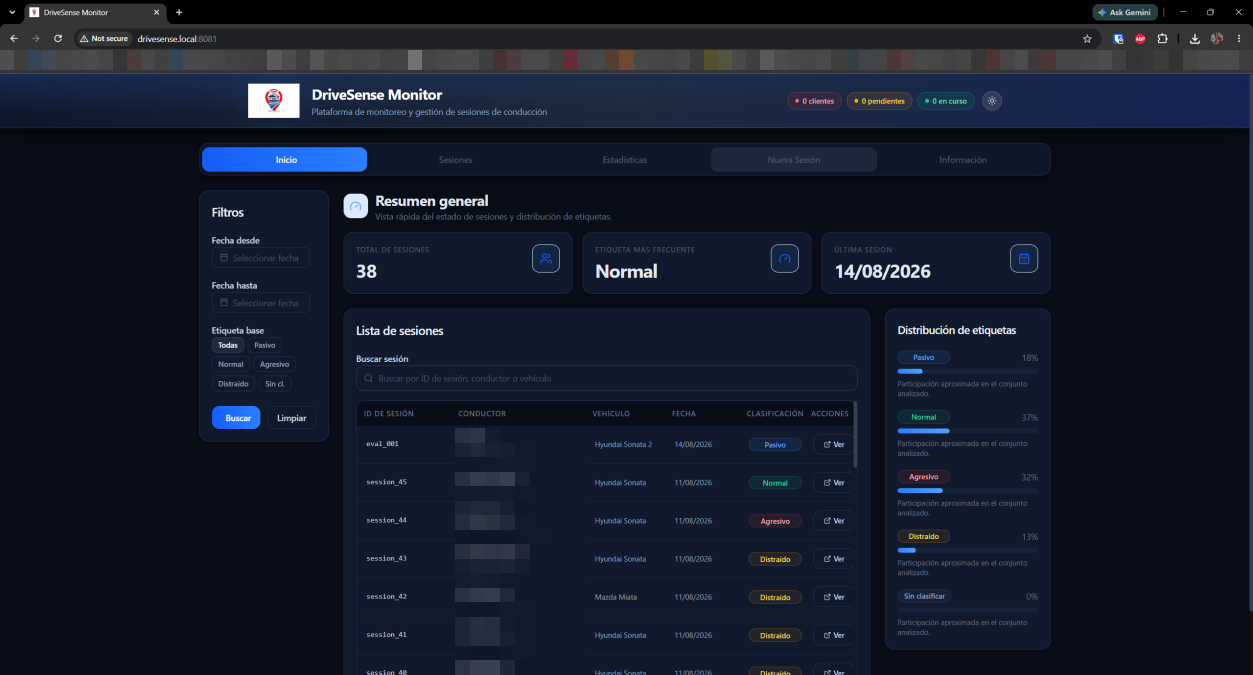Click the 0 clientes status badge
The height and width of the screenshot is (675, 1253).
click(x=814, y=101)
